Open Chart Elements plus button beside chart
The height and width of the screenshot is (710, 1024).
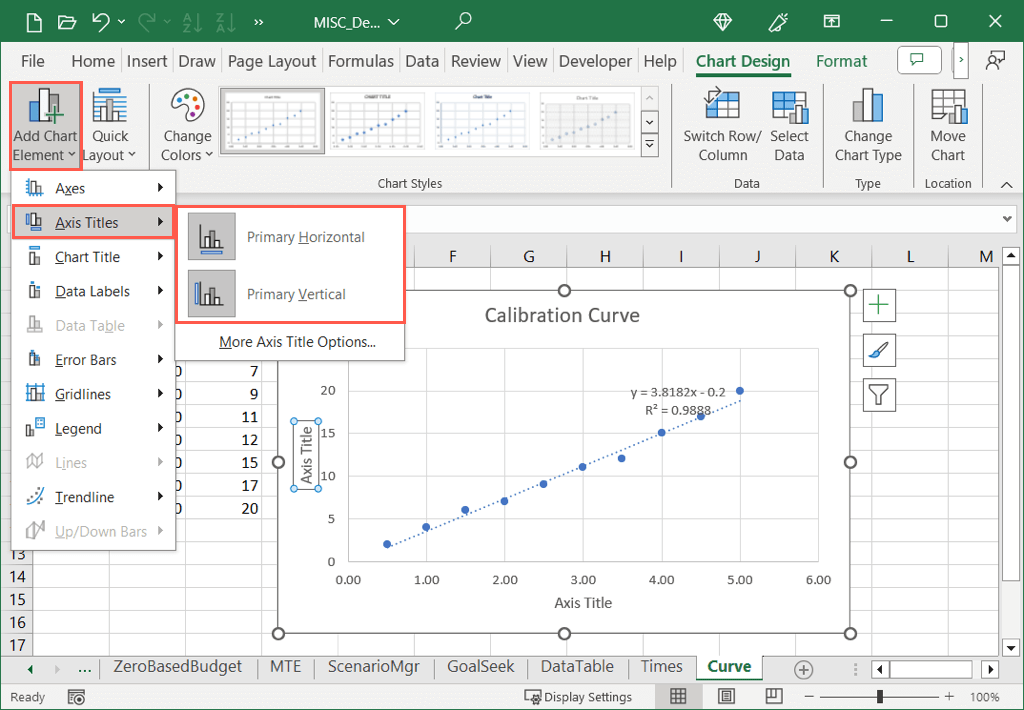[x=879, y=305]
